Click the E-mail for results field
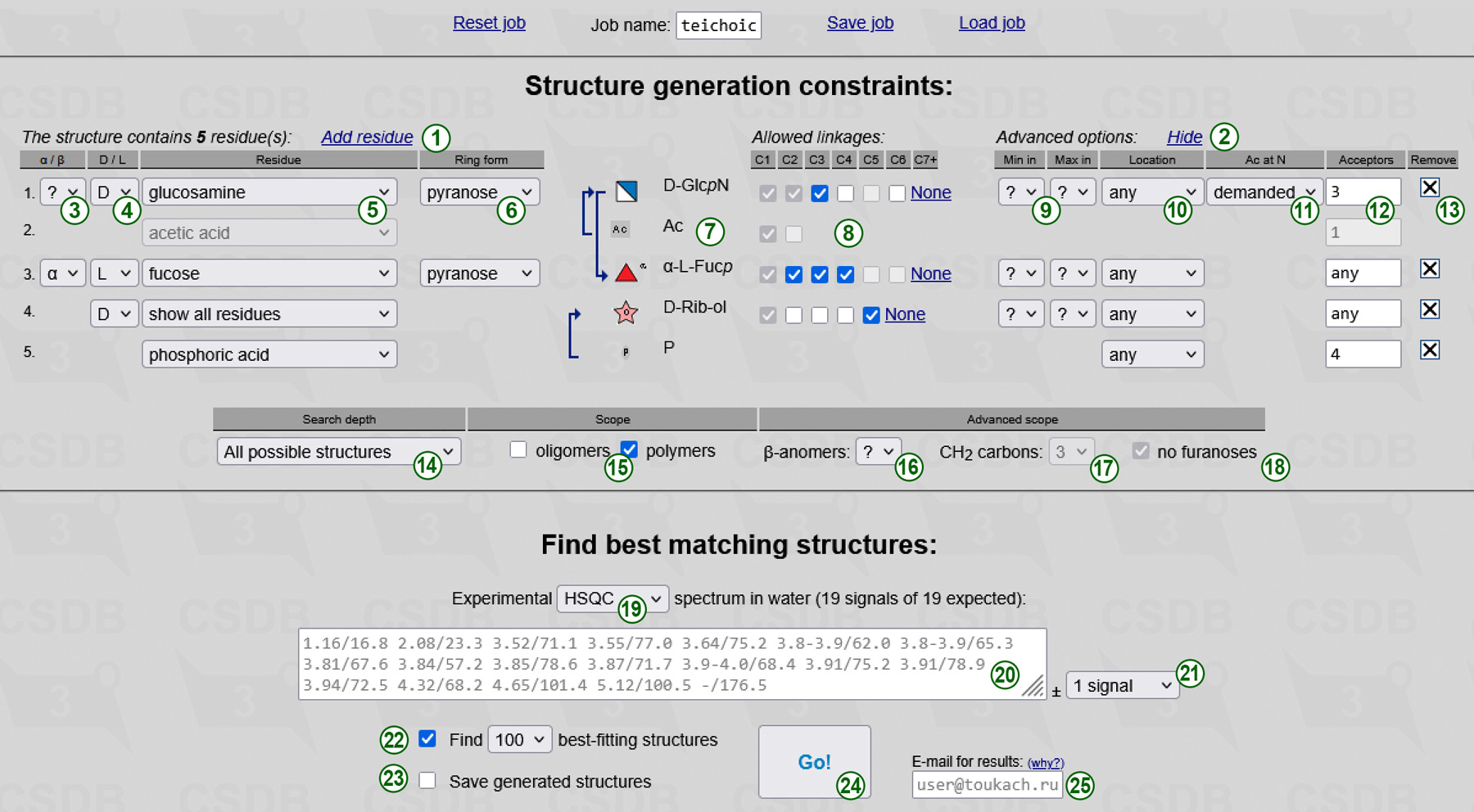The width and height of the screenshot is (1474, 812). pyautogui.click(x=987, y=784)
